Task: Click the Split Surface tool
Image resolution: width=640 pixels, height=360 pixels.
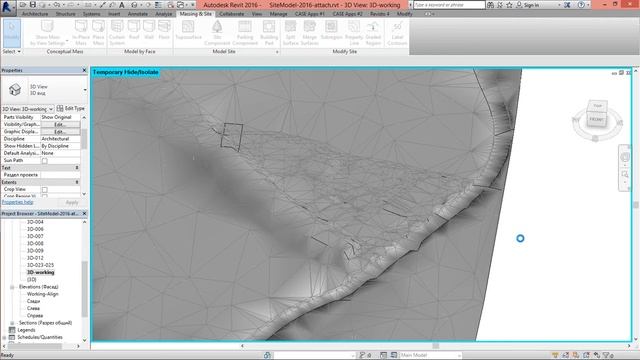Action: [291, 32]
